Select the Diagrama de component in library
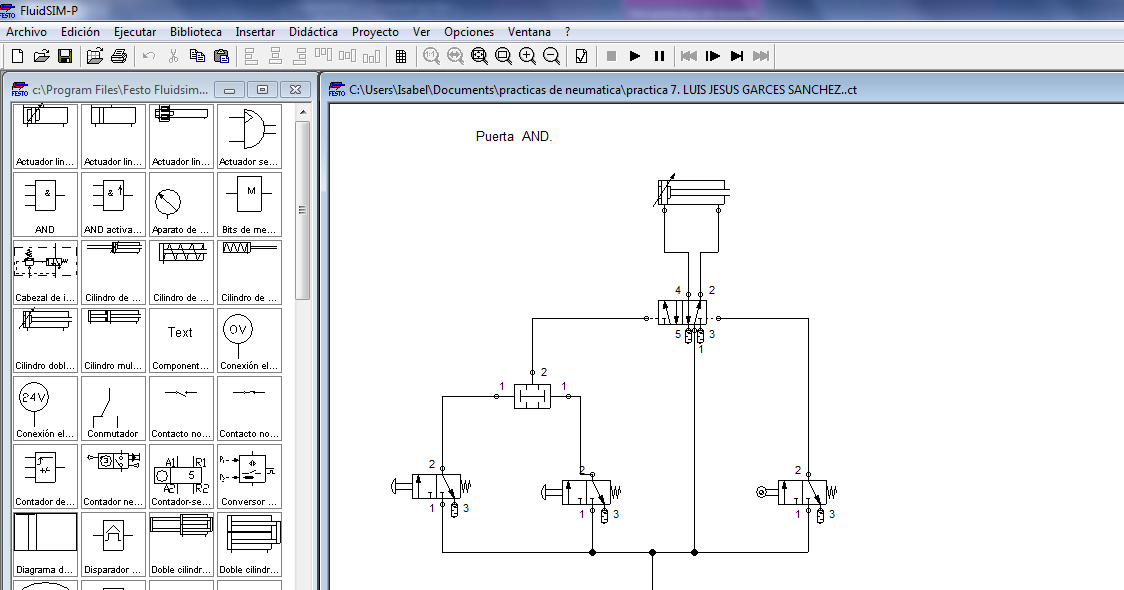 coord(45,545)
